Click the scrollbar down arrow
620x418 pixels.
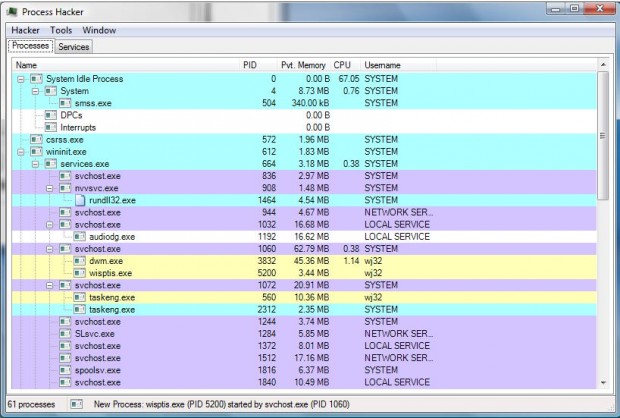click(x=603, y=382)
